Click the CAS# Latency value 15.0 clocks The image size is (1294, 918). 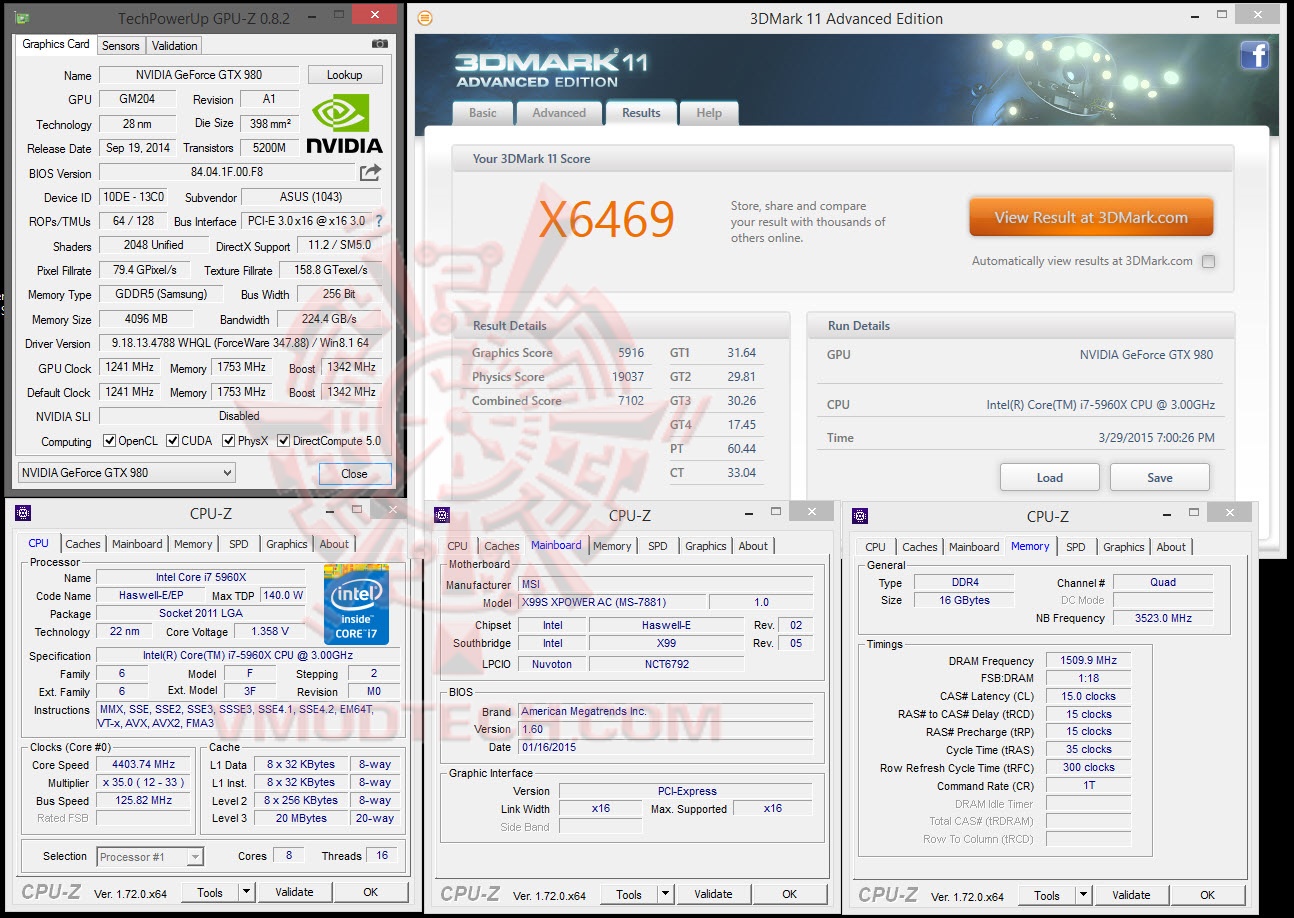tap(1088, 696)
